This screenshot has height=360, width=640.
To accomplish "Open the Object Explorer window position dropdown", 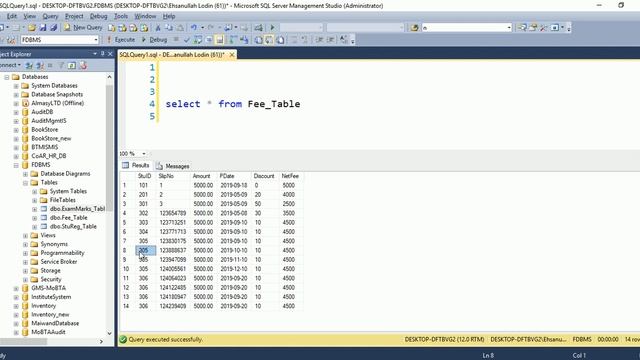I will [x=95, y=54].
